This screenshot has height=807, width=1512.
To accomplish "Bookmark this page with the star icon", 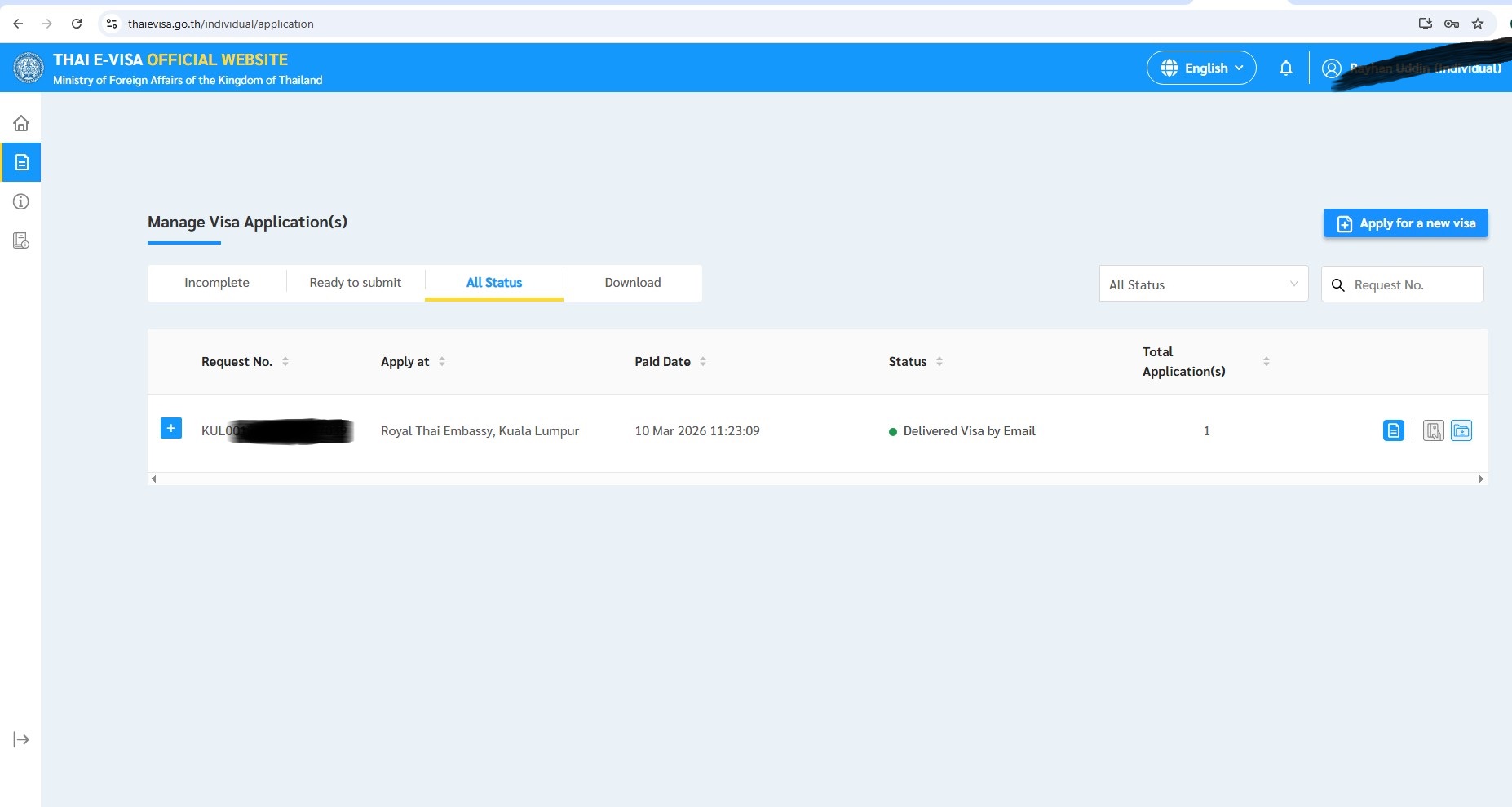I will 1478,24.
